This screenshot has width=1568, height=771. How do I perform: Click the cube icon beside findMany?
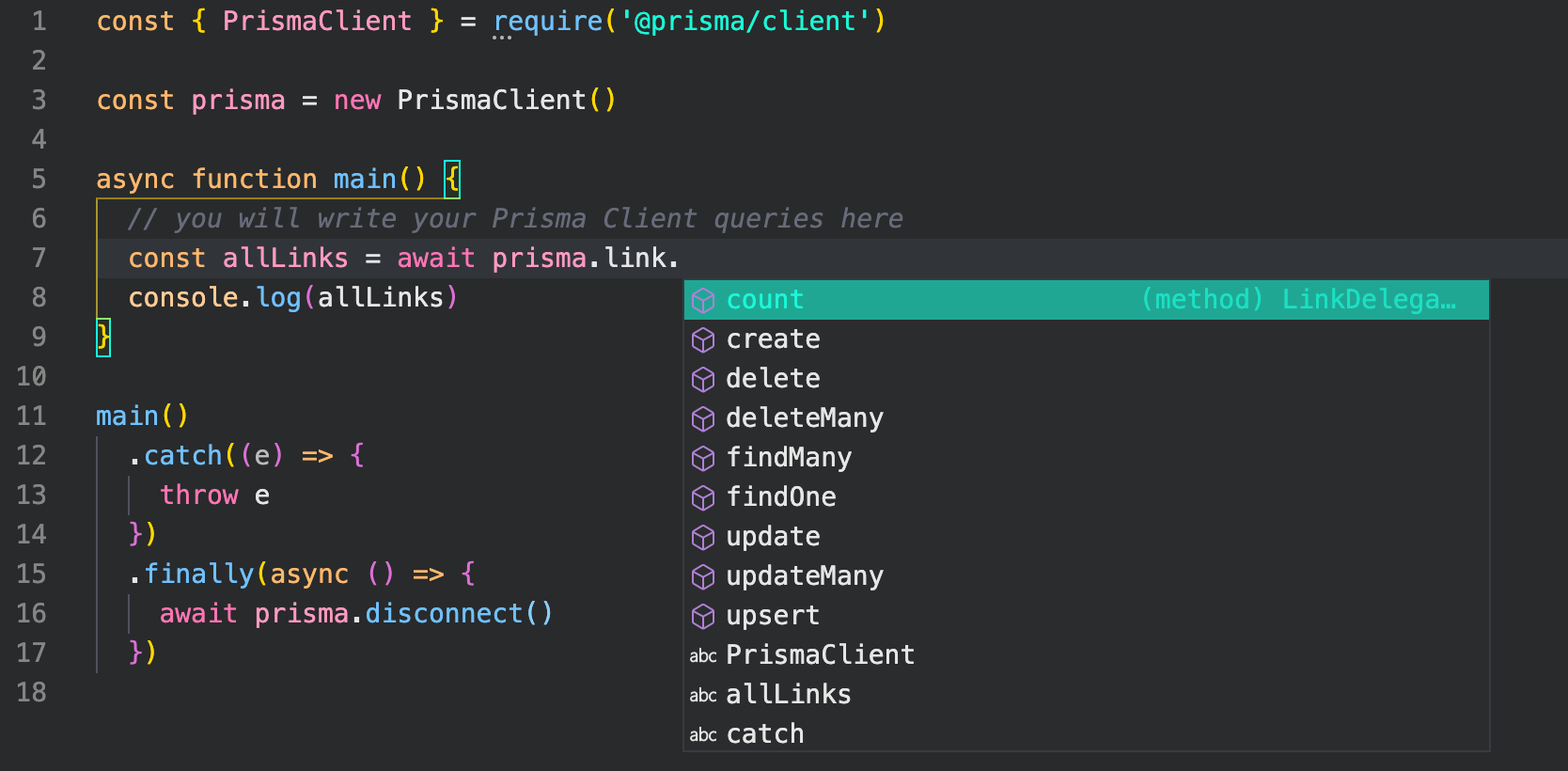703,458
